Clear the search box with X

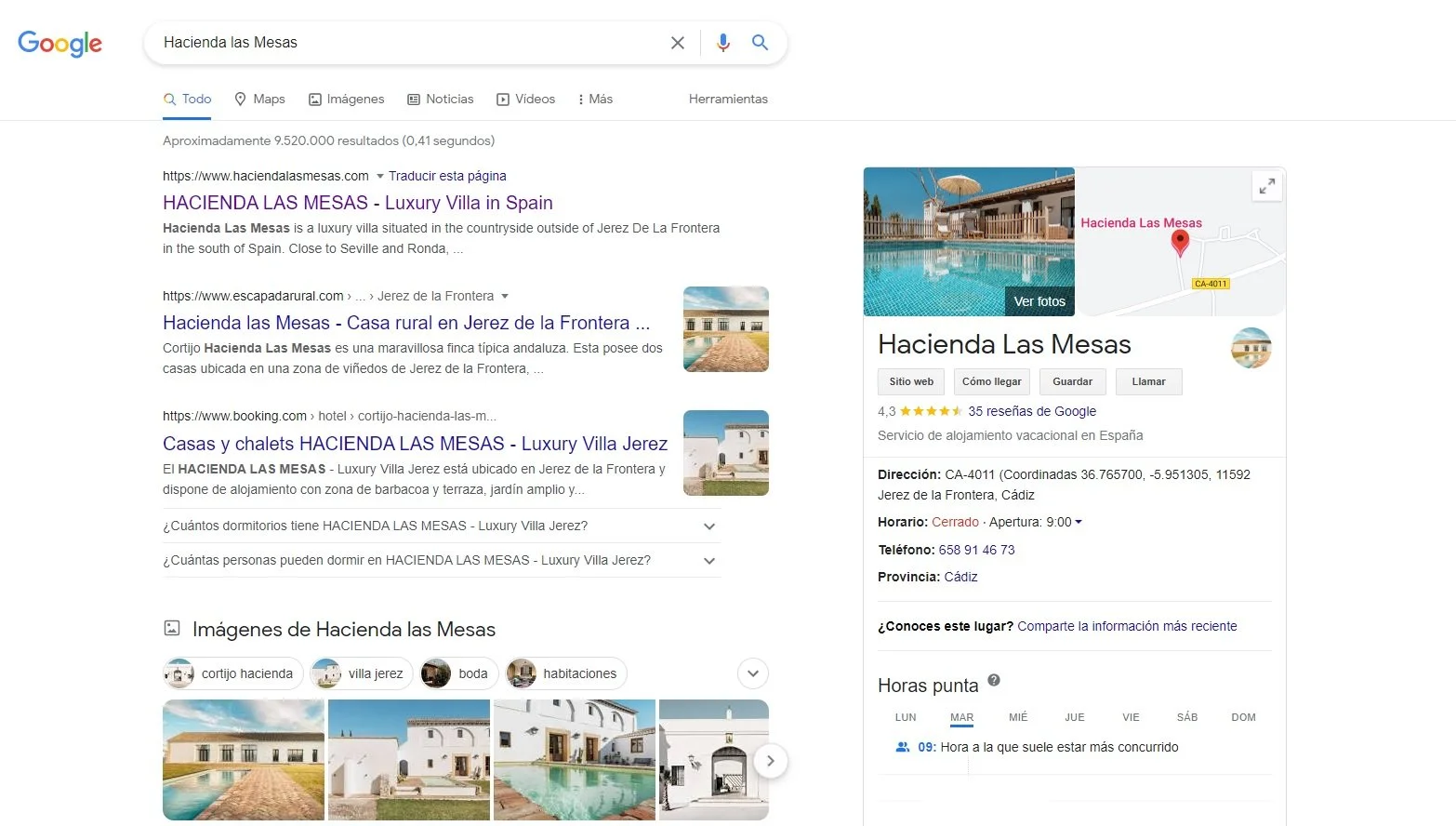678,43
